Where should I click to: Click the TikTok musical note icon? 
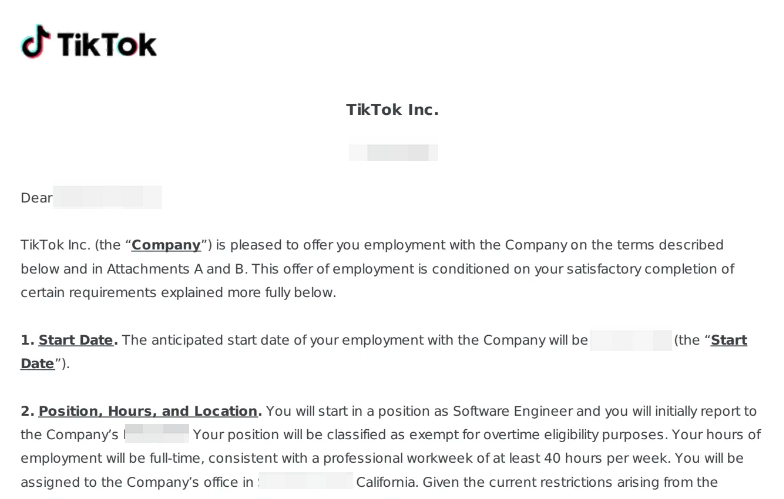click(36, 42)
